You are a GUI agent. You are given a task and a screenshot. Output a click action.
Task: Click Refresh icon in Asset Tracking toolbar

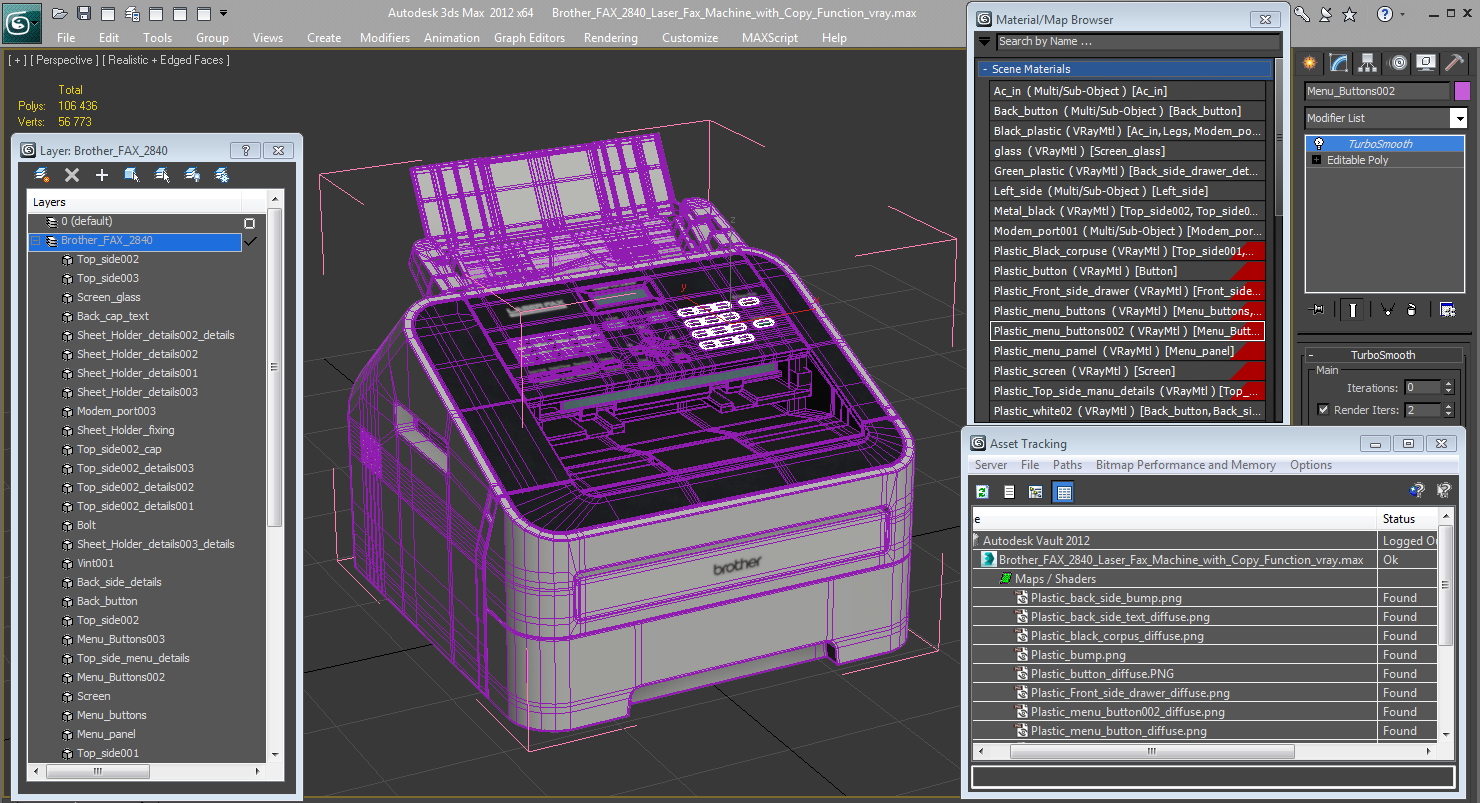click(x=983, y=492)
